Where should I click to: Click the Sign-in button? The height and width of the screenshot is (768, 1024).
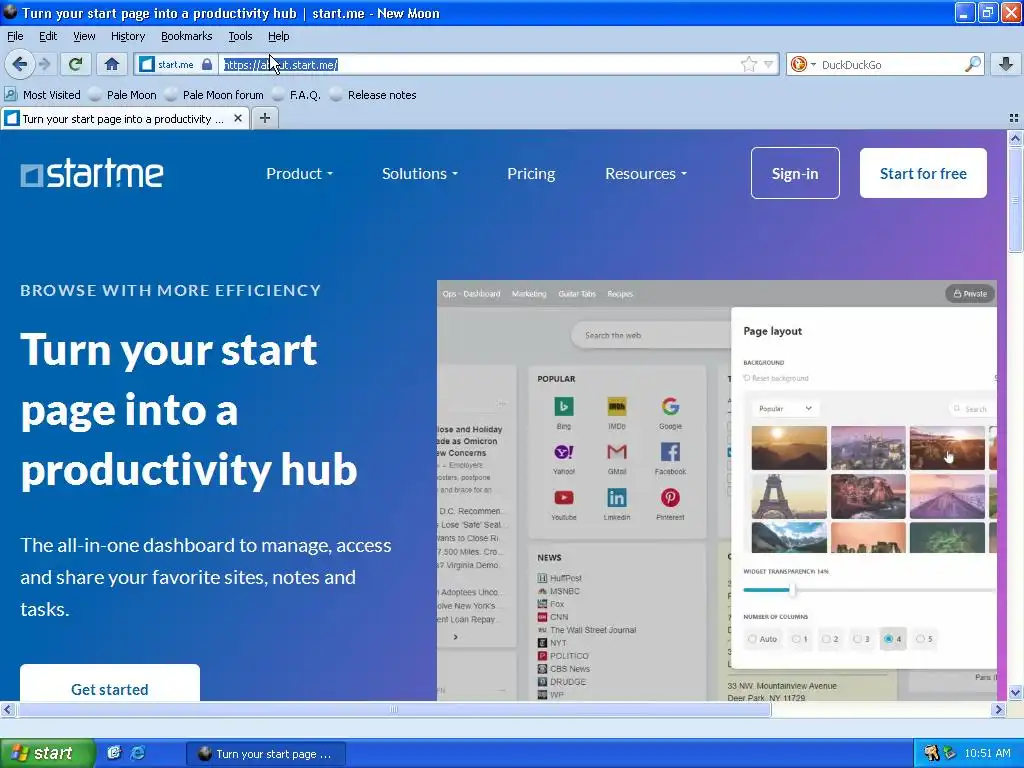coord(795,173)
